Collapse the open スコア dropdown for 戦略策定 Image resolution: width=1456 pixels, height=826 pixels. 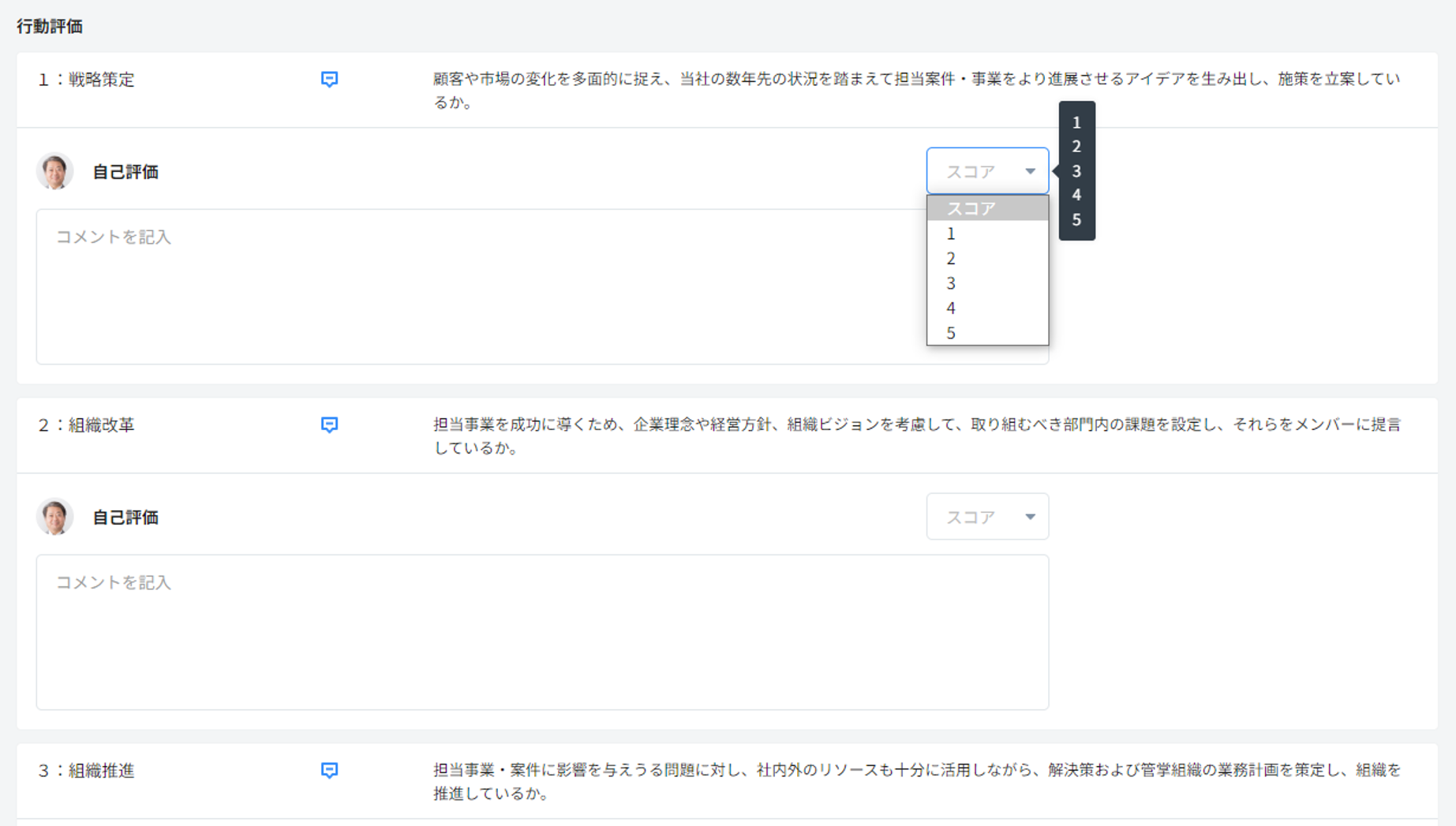[986, 171]
